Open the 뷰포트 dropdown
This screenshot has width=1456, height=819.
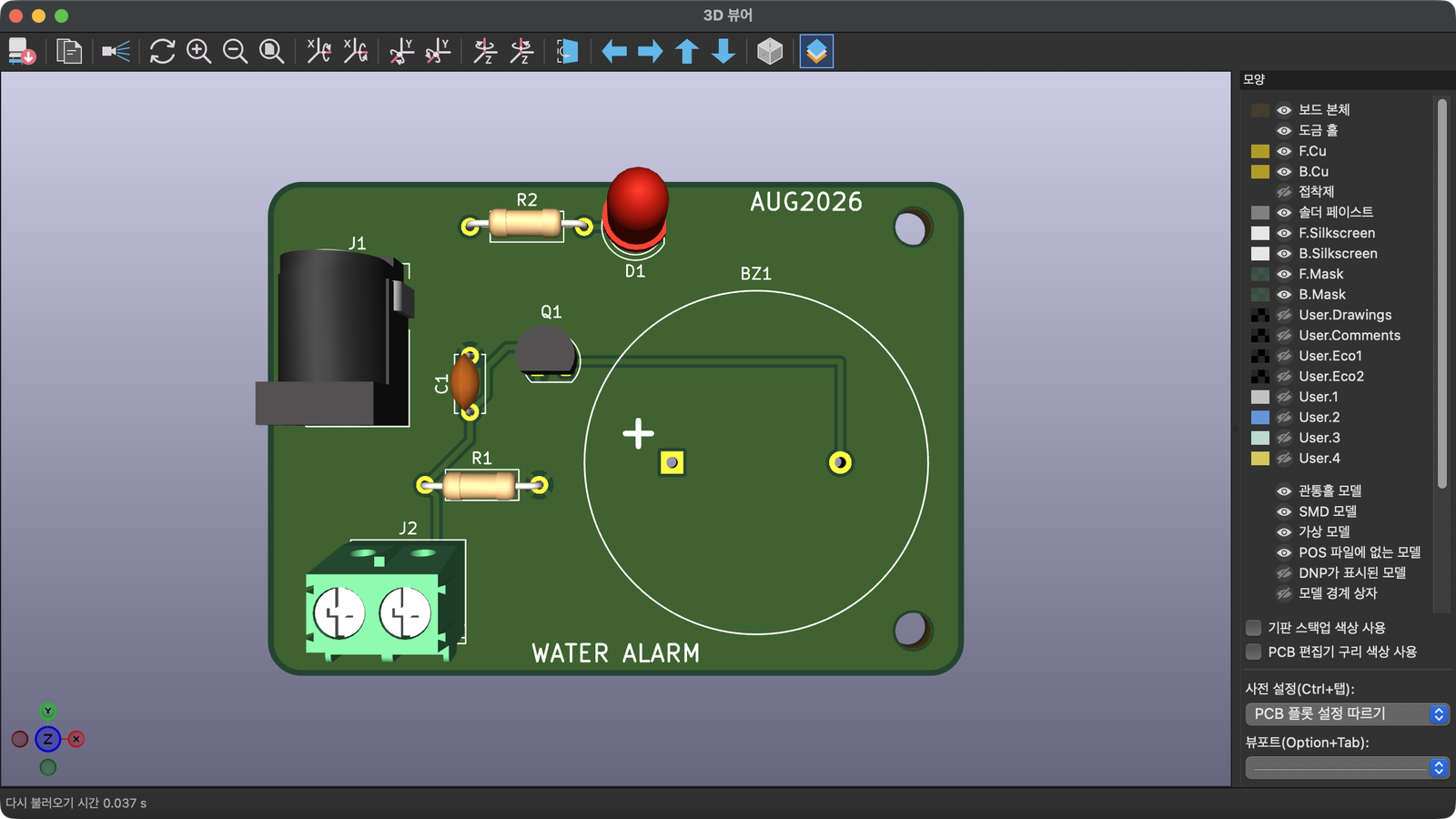(1347, 768)
